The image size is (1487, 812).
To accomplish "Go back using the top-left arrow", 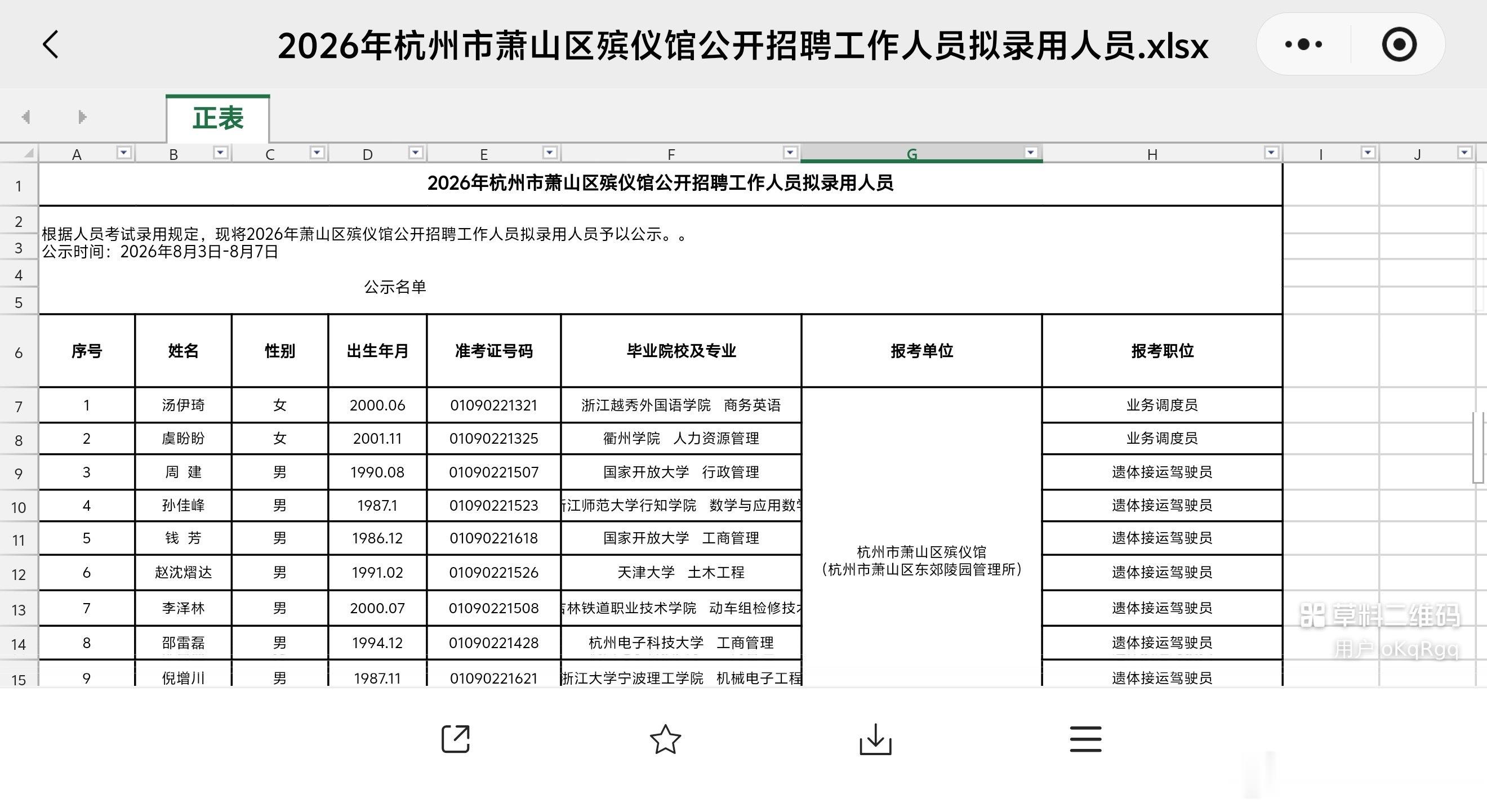I will pos(51,44).
